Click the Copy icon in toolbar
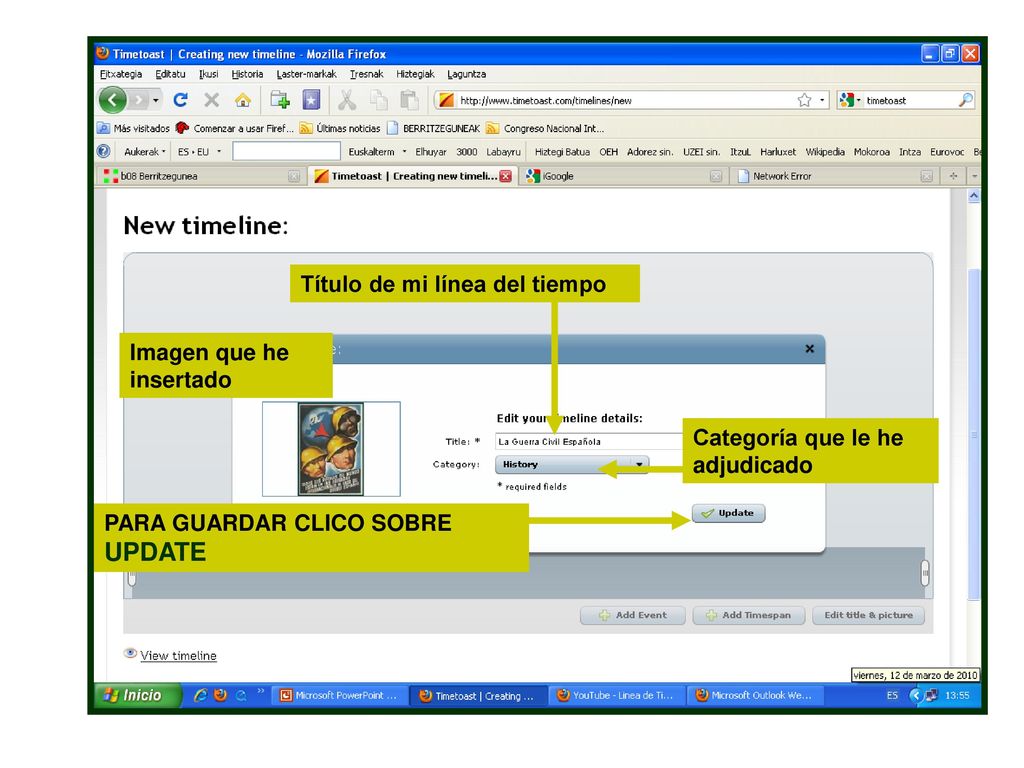Viewport: 1024px width, 768px height. [x=379, y=100]
